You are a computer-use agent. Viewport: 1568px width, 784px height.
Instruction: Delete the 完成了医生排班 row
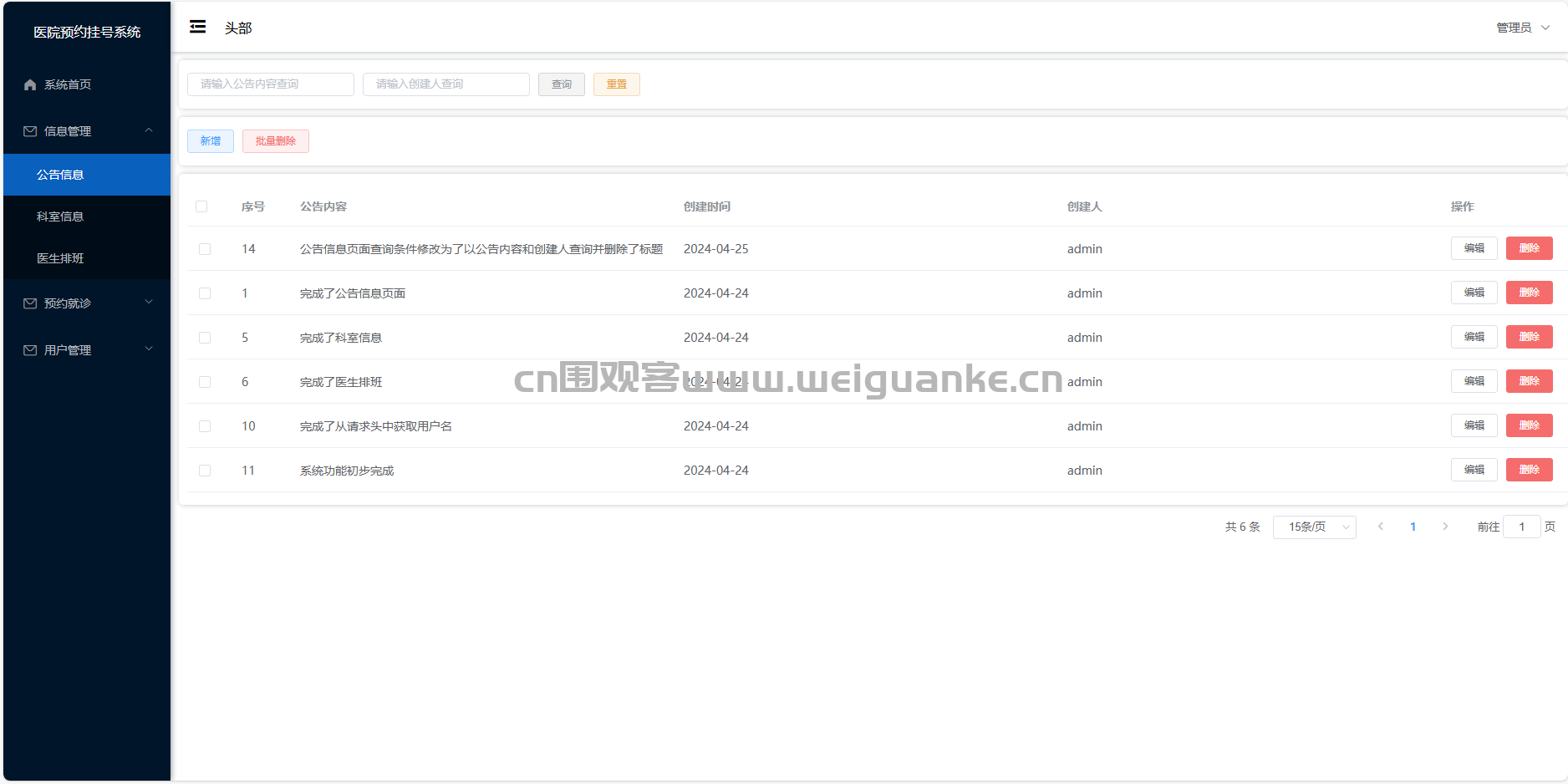(x=1530, y=381)
